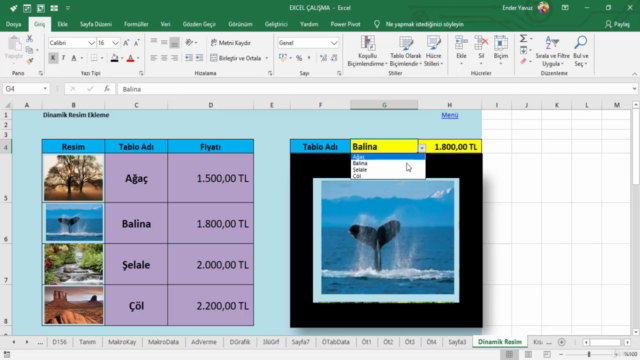
Task: Click the G4 cell validation dropdown arrow
Action: click(422, 148)
